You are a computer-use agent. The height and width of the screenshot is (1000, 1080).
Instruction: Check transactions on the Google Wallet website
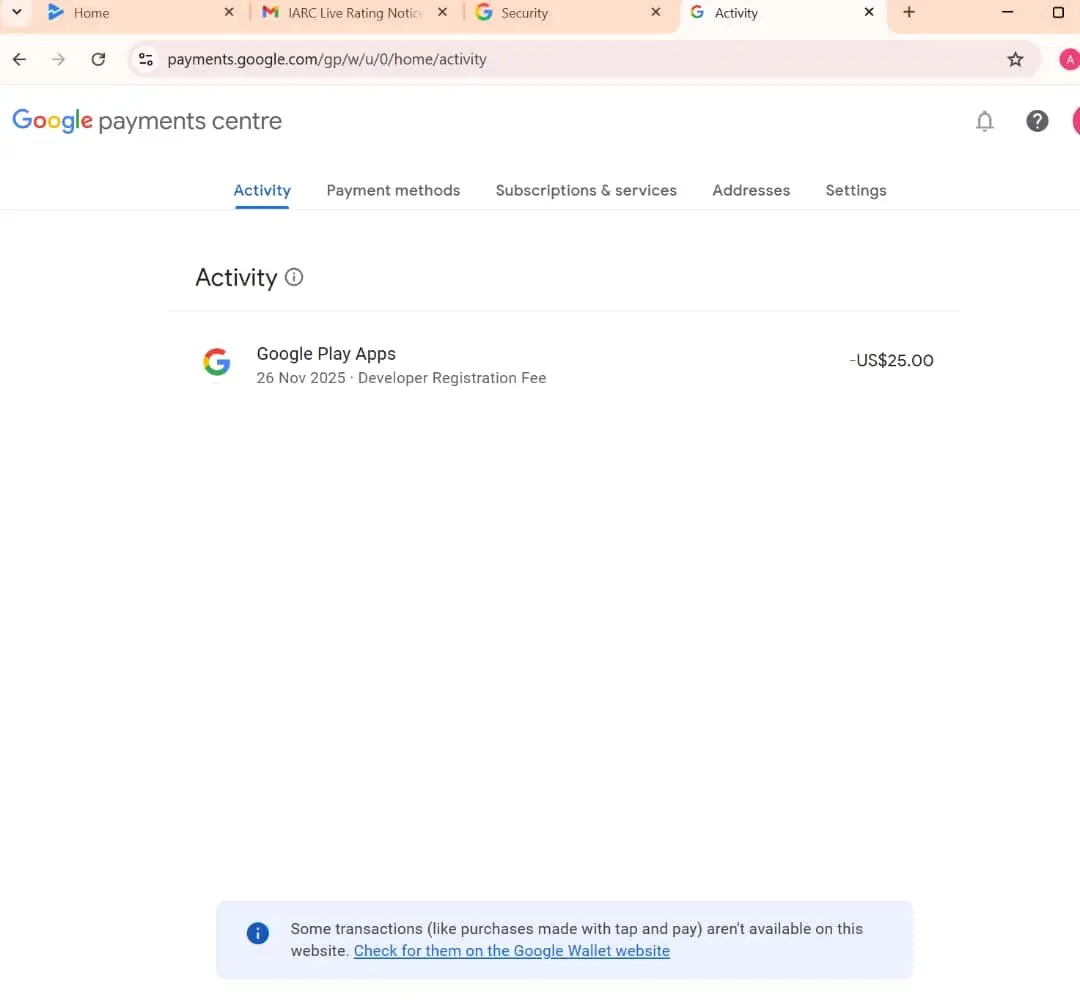[511, 950]
